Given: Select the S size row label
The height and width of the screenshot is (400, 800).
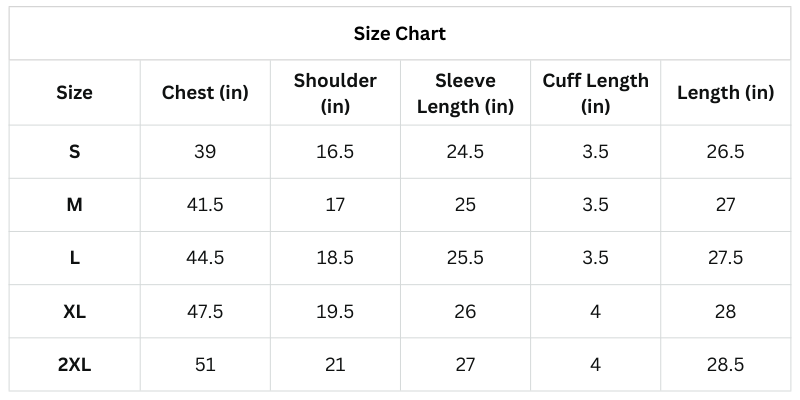Looking at the screenshot, I should (74, 152).
